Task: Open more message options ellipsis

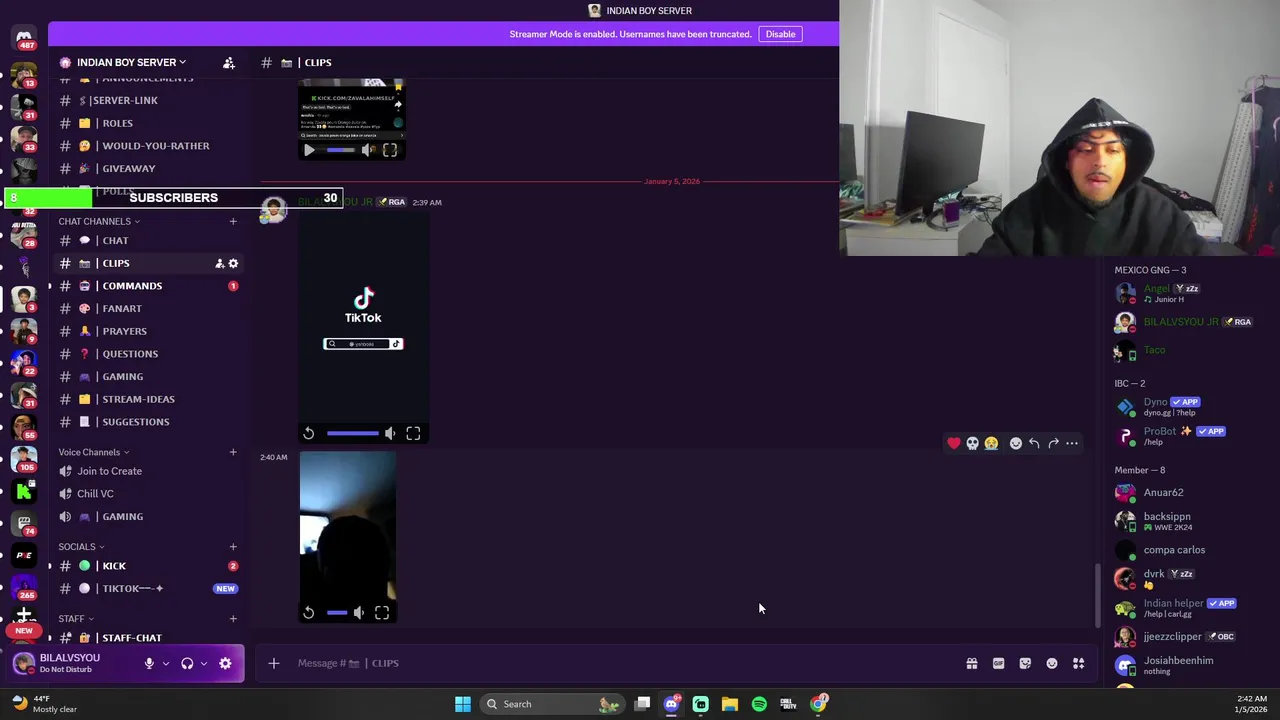Action: (1072, 443)
